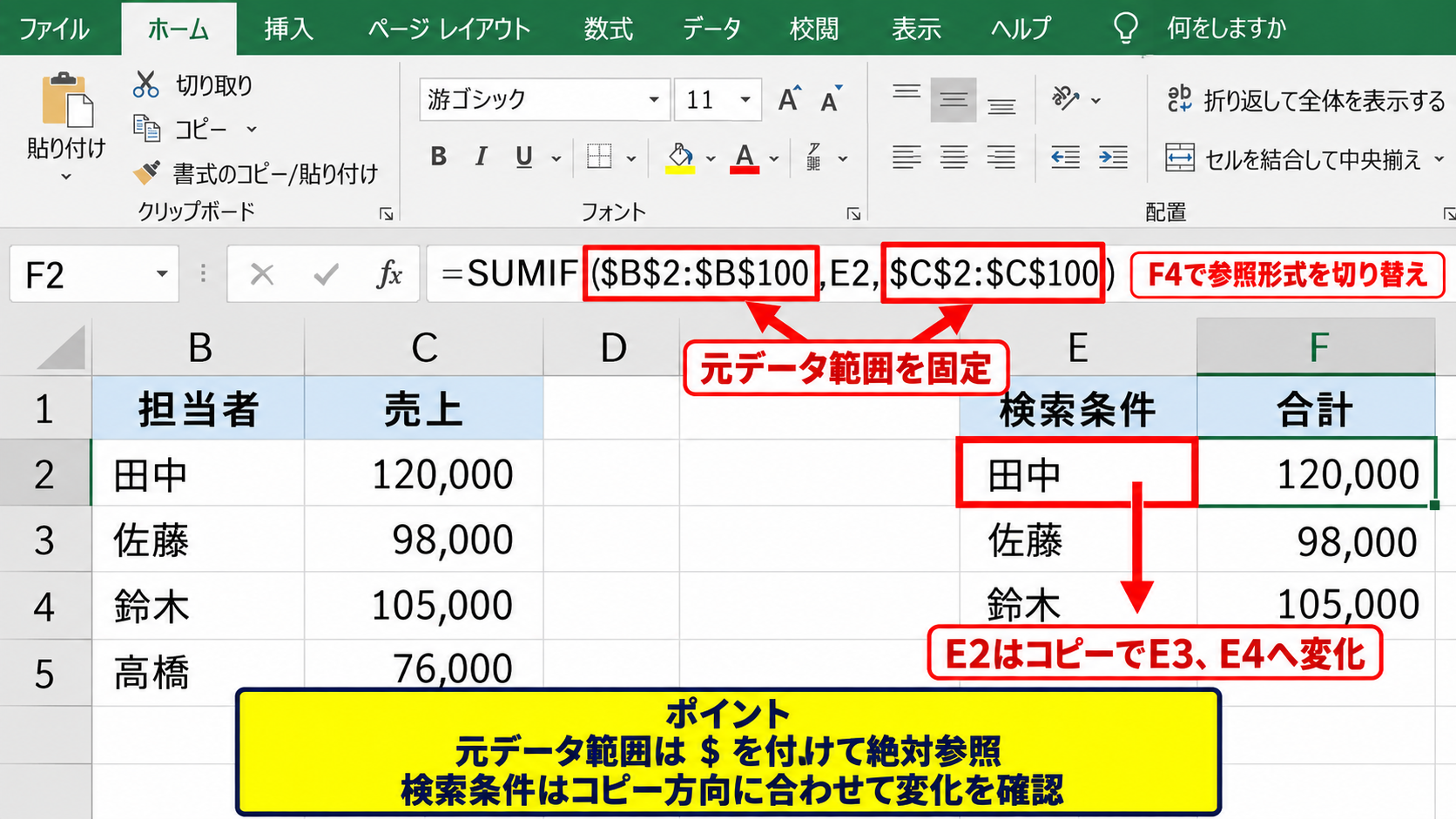
Task: Expand the Name Box F2 dropdown
Action: 162,274
